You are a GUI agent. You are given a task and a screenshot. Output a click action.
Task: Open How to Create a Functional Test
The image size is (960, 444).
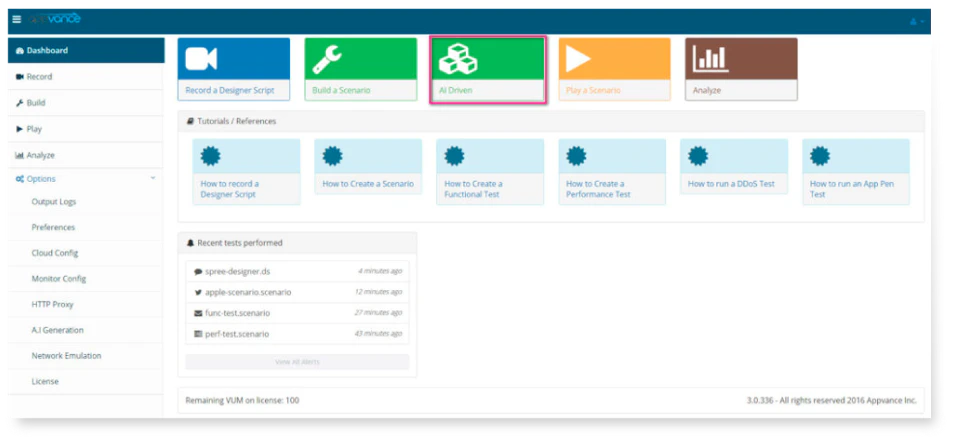(473, 189)
